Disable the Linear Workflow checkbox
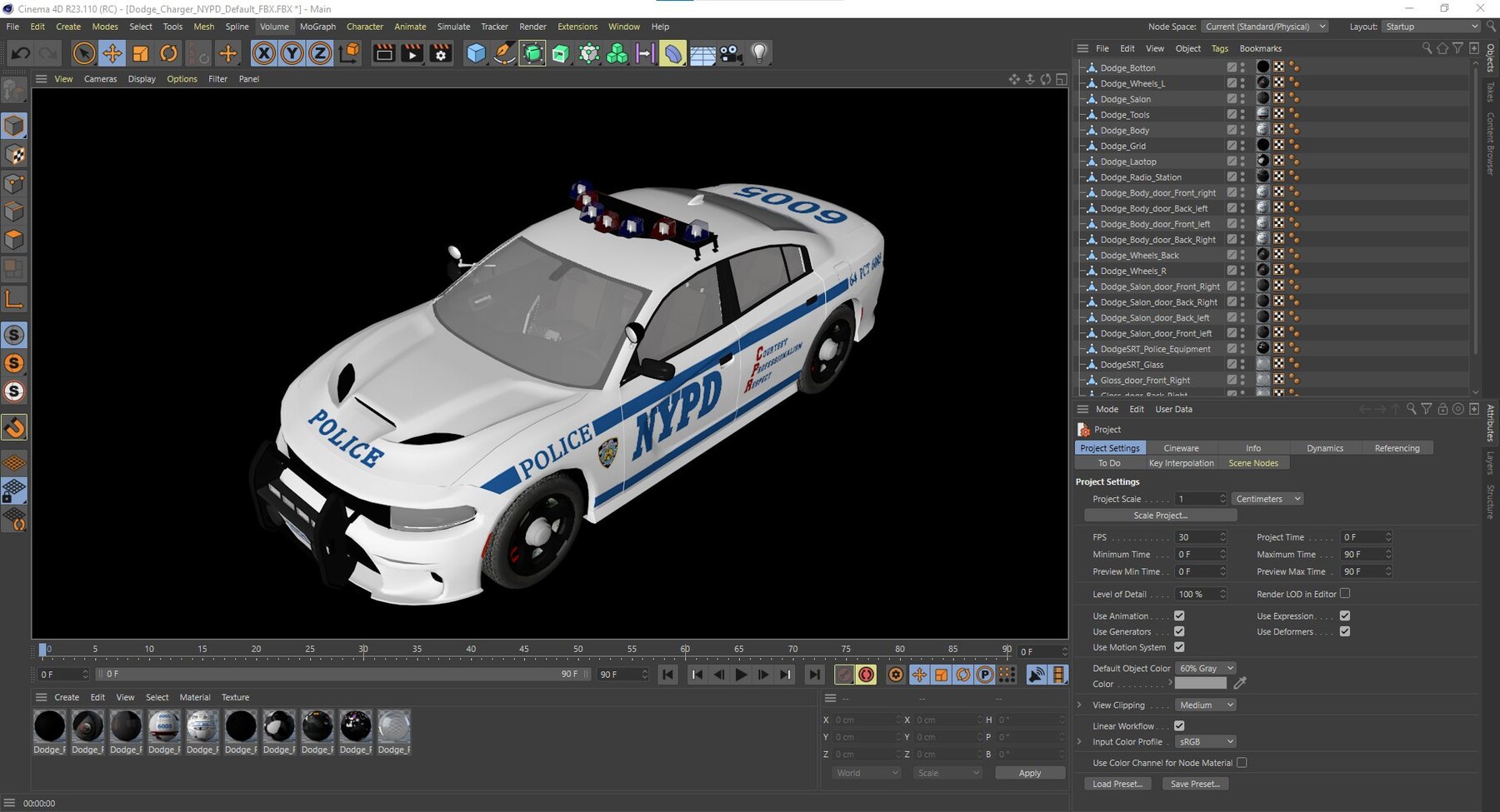1500x812 pixels. click(1178, 725)
